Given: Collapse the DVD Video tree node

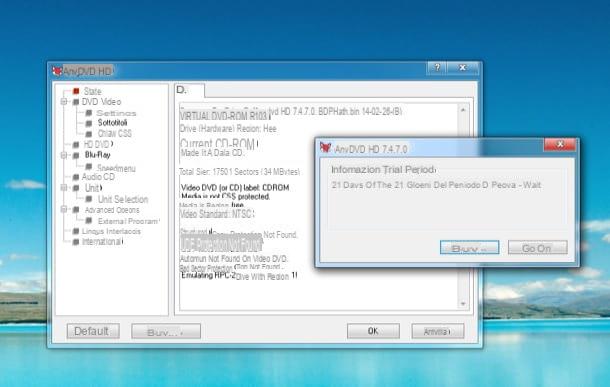Looking at the screenshot, I should [x=63, y=102].
